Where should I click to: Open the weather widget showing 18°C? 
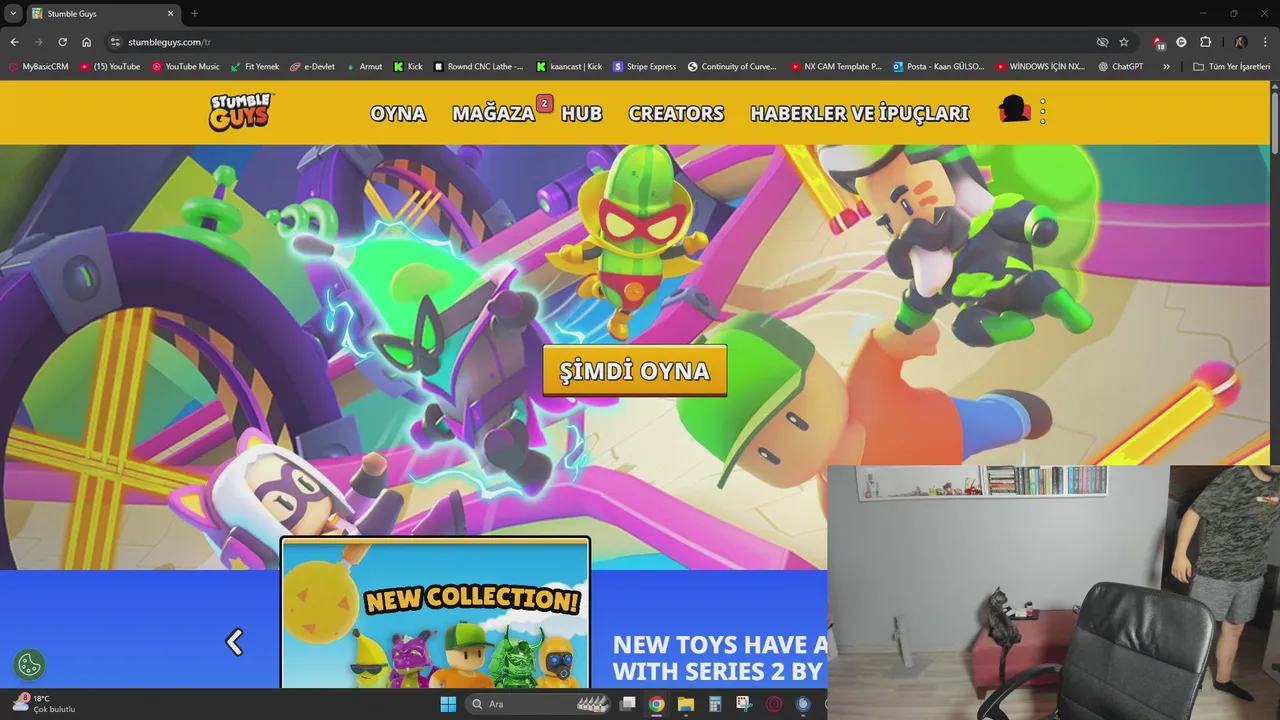coord(44,704)
